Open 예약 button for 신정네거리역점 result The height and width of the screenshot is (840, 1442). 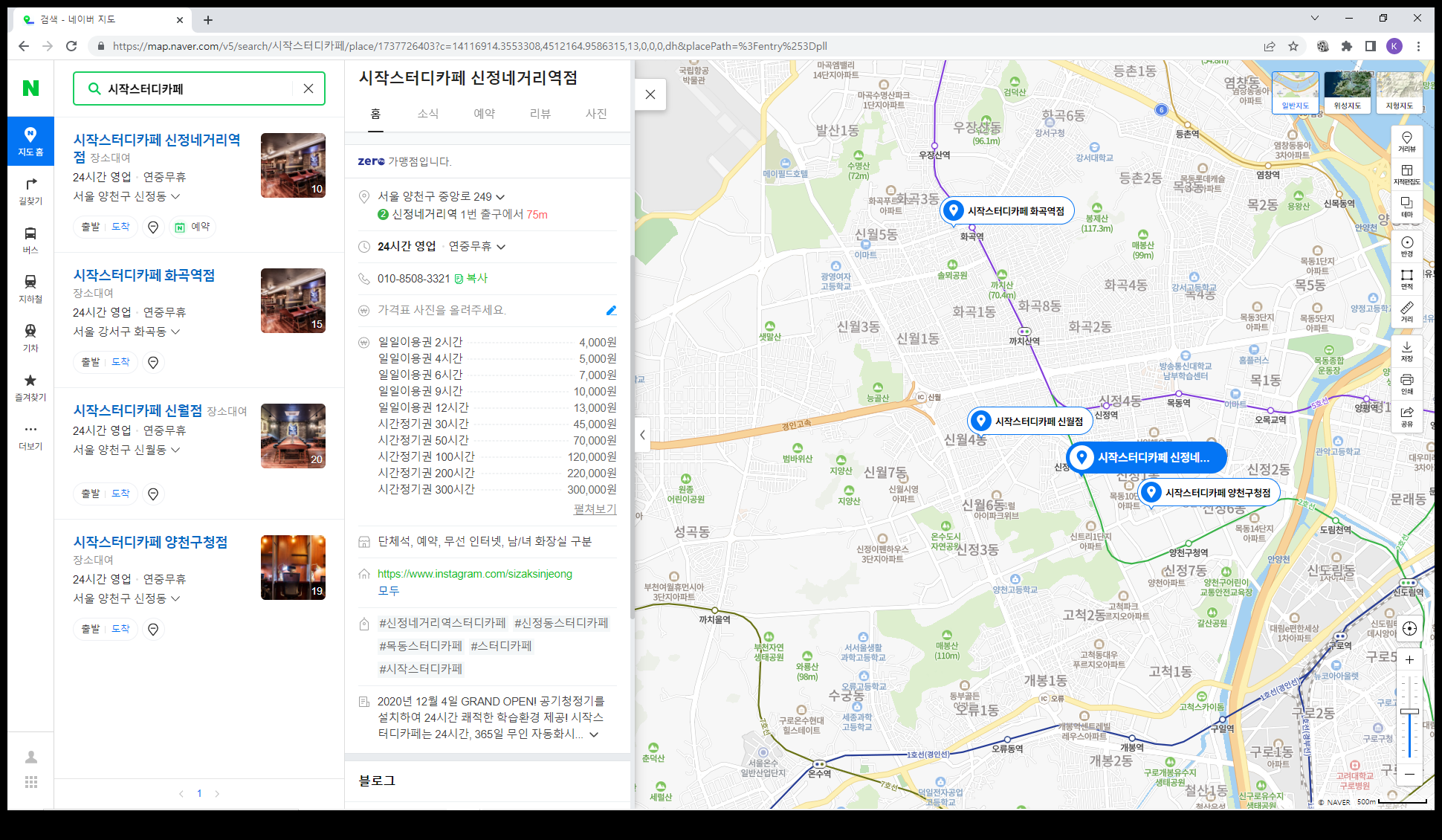[193, 227]
